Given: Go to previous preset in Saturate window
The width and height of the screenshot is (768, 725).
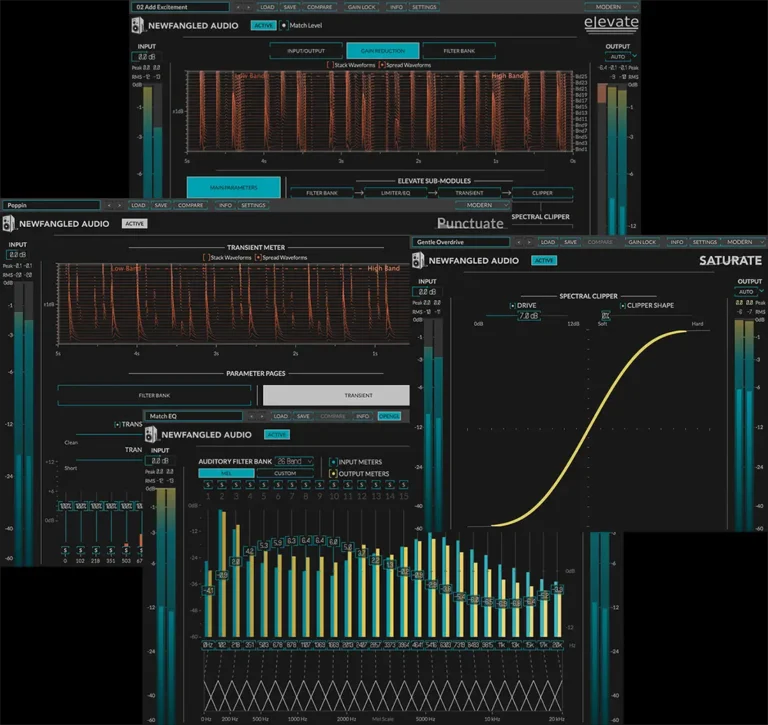Looking at the screenshot, I should (x=518, y=242).
